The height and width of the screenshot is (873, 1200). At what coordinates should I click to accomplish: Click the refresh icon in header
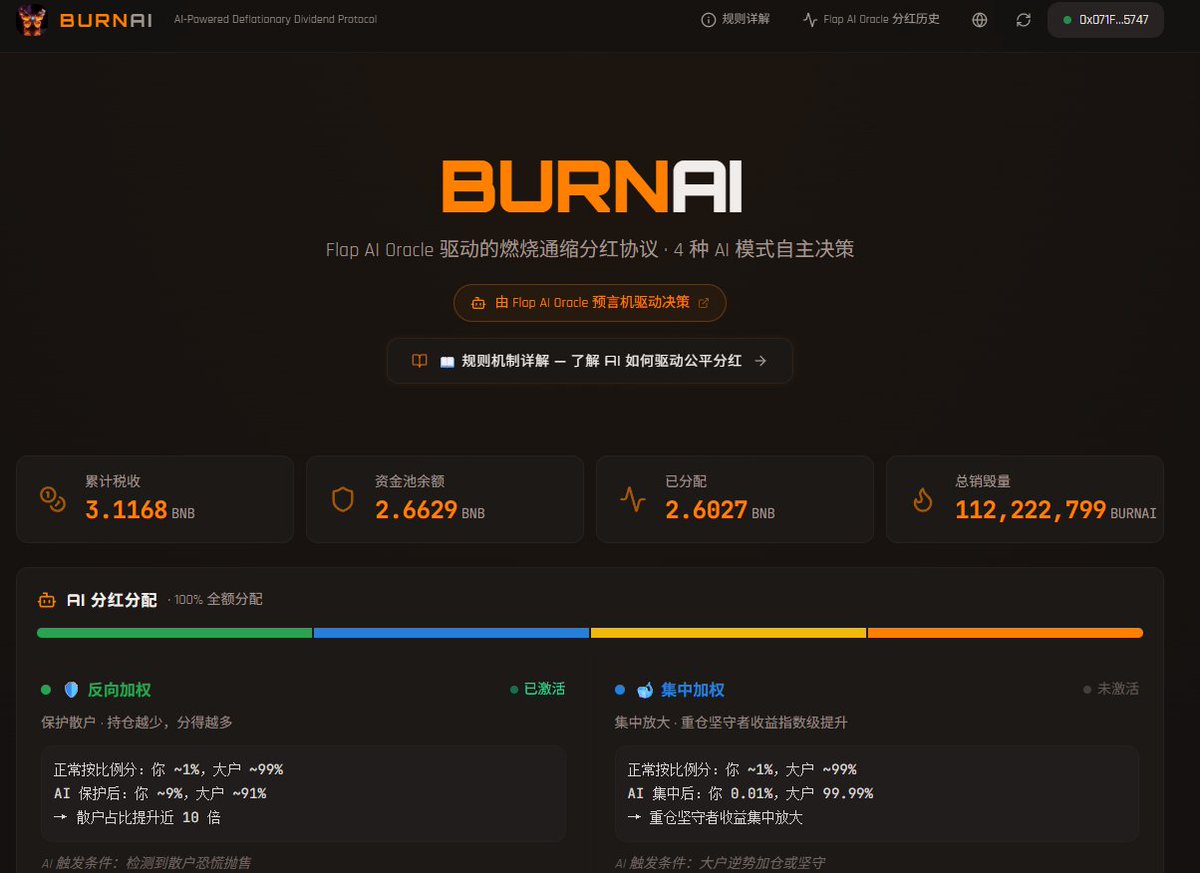(1023, 20)
